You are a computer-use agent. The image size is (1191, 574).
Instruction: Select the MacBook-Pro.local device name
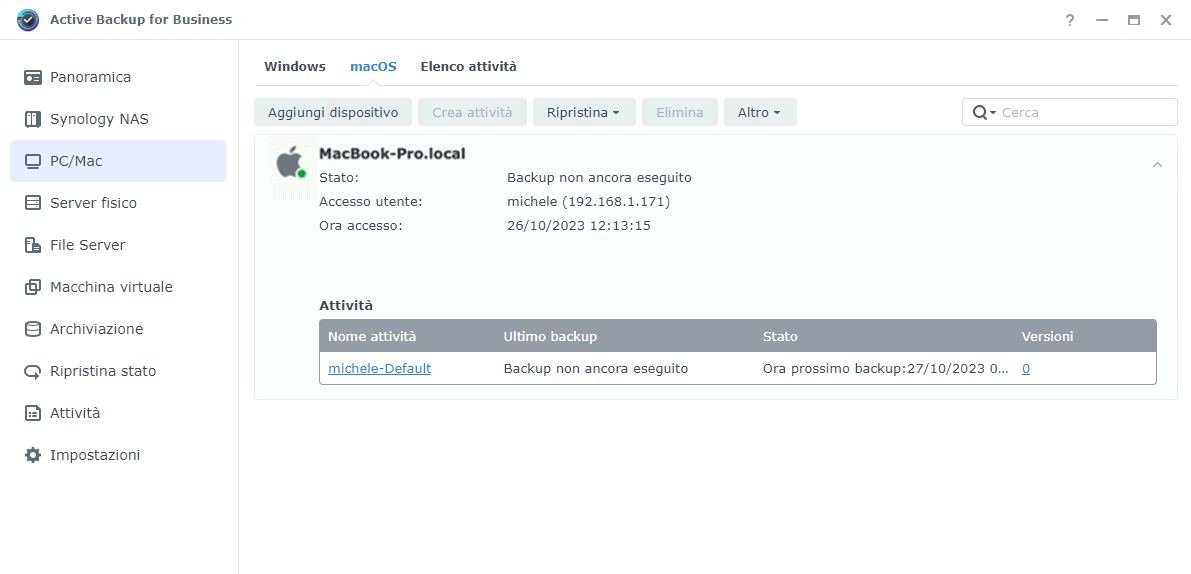pos(392,154)
